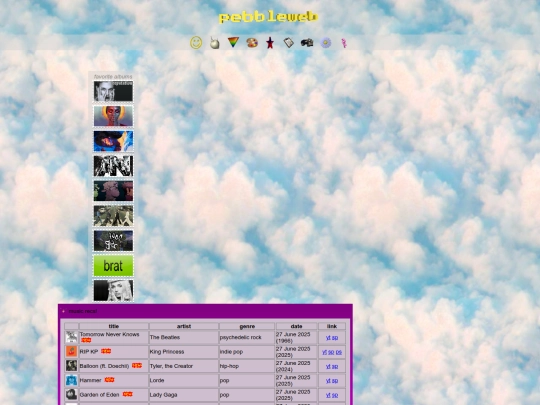This screenshot has height=405, width=540.
Task: Open the first black-and-white face album
Action: [113, 91]
